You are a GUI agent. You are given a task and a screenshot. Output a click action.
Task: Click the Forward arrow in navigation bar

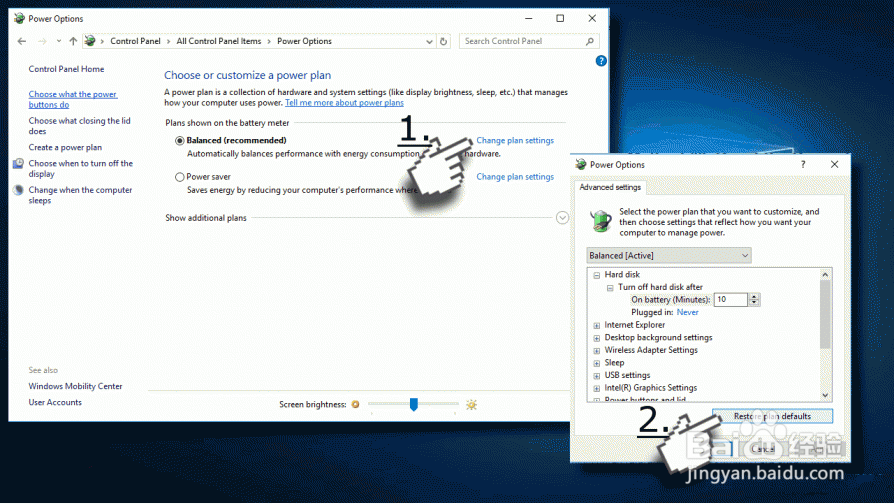pos(42,41)
